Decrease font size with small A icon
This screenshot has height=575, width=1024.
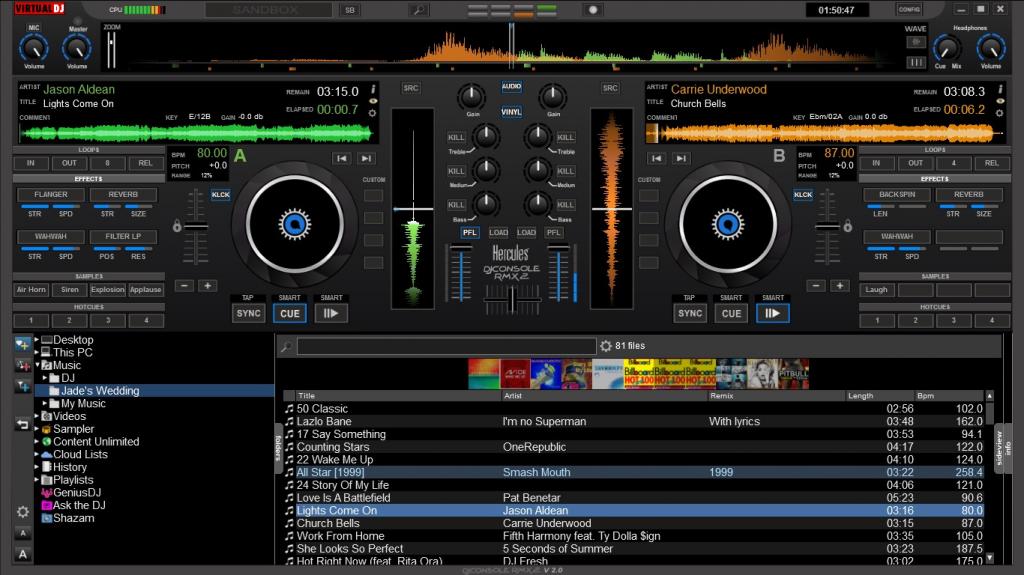pos(23,533)
